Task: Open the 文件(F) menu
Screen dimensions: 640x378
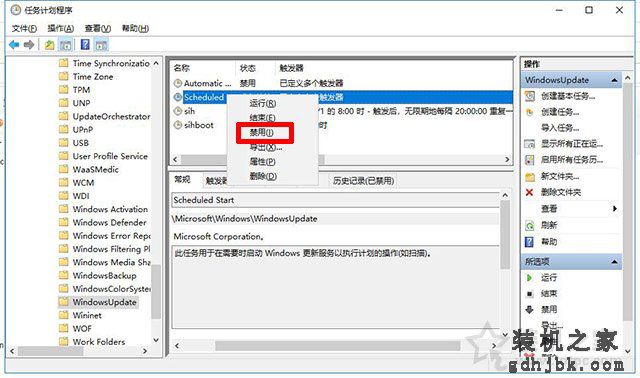Action: 24,29
